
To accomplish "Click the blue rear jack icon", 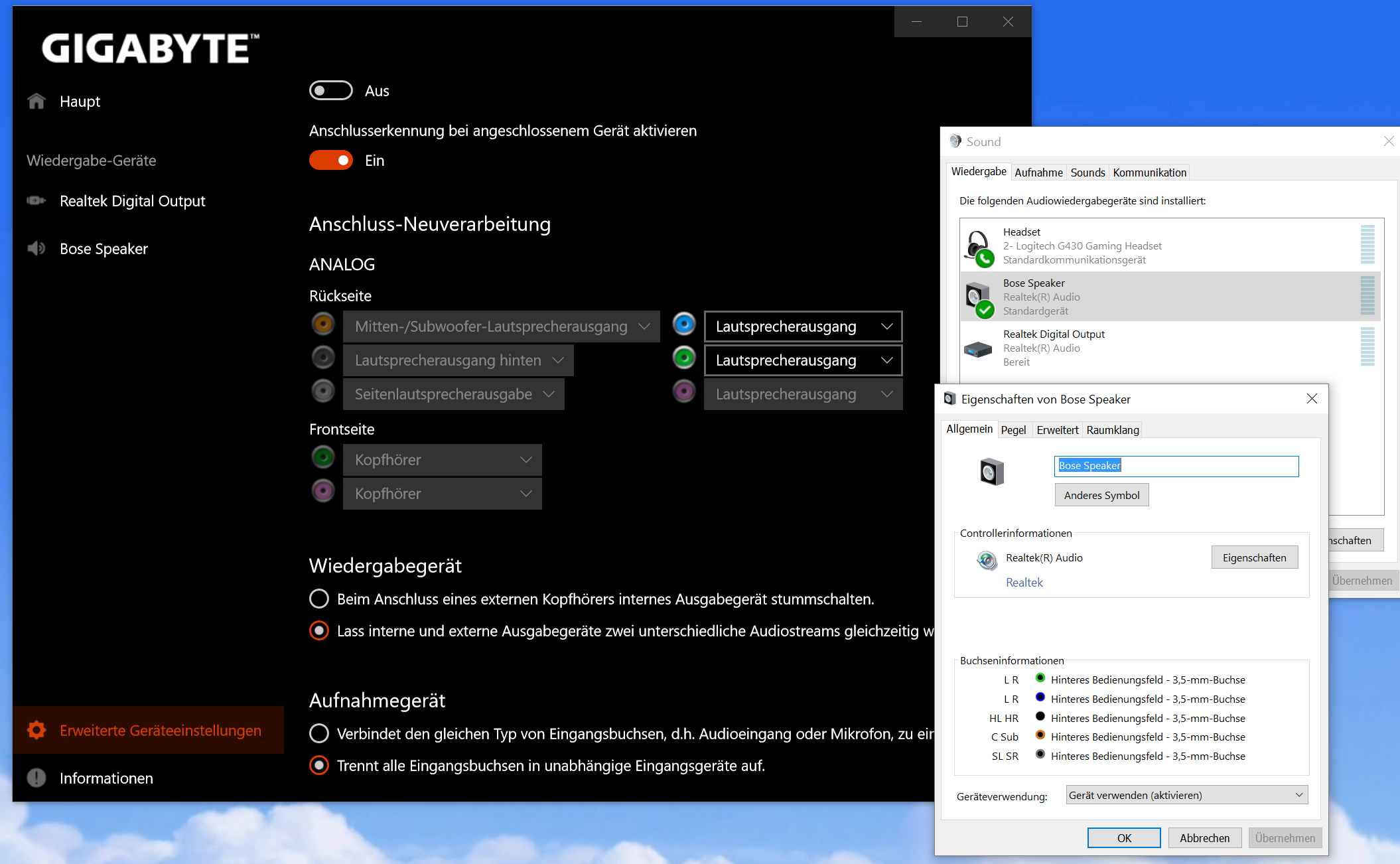I will pyautogui.click(x=684, y=324).
